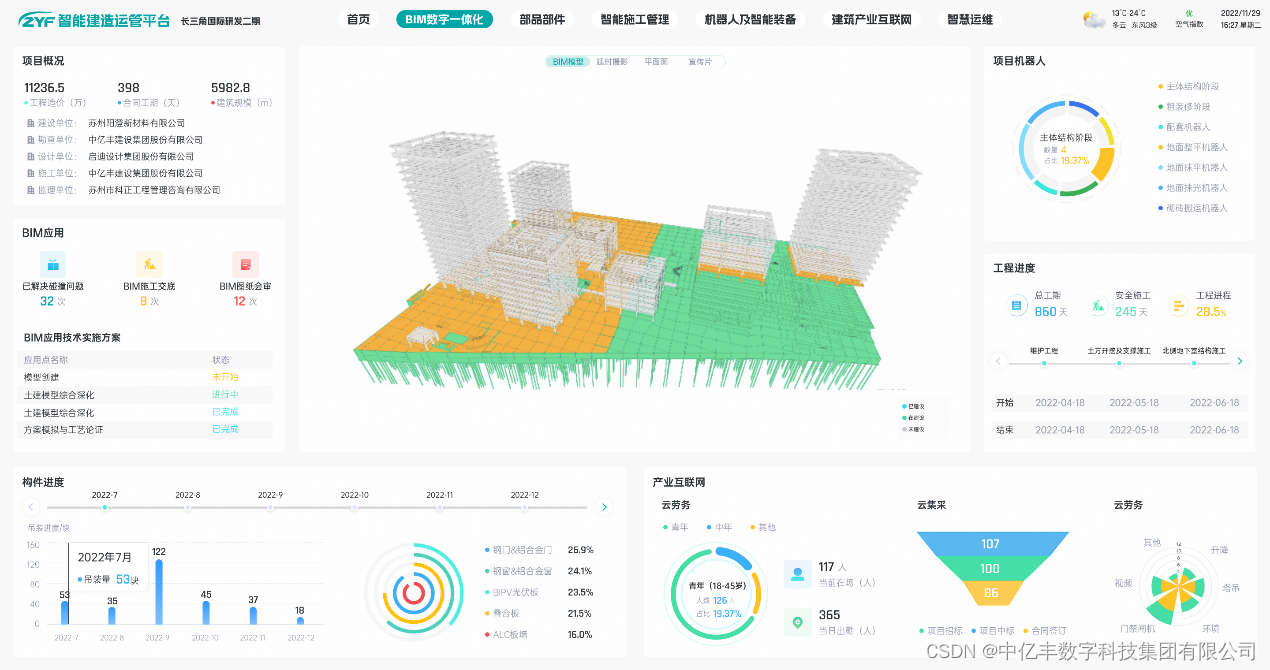Click the 设计单位 row icon
Screen dimensions: 1270x670
[x=30, y=157]
